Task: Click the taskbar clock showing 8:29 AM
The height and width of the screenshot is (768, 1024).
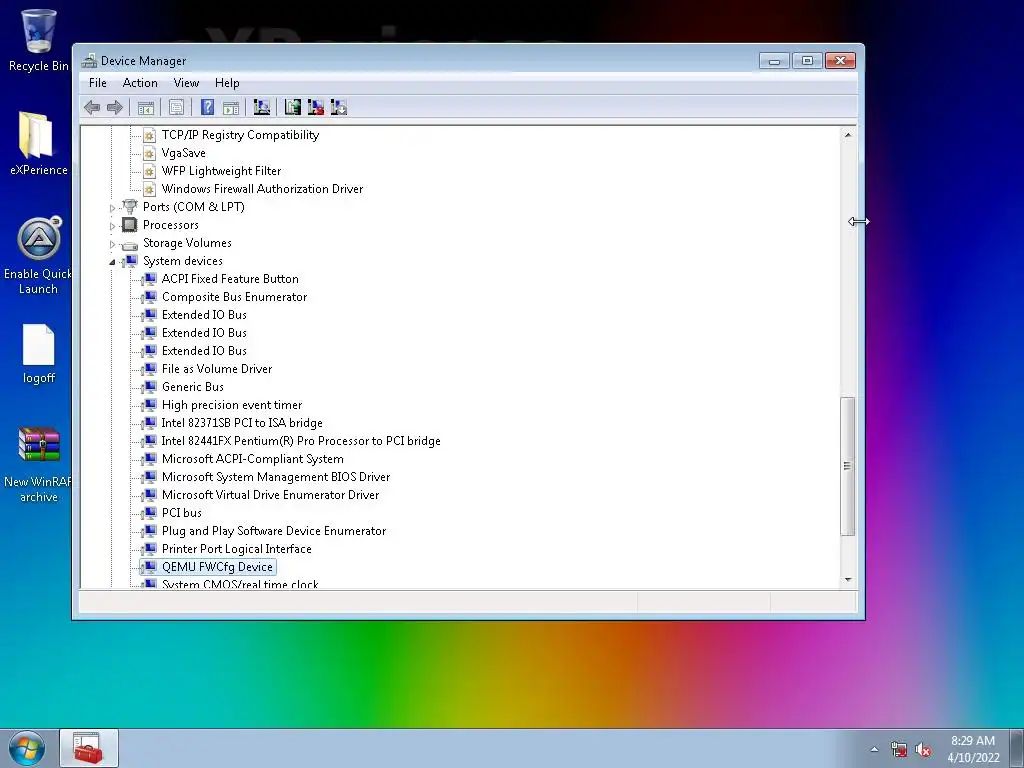Action: 973,749
